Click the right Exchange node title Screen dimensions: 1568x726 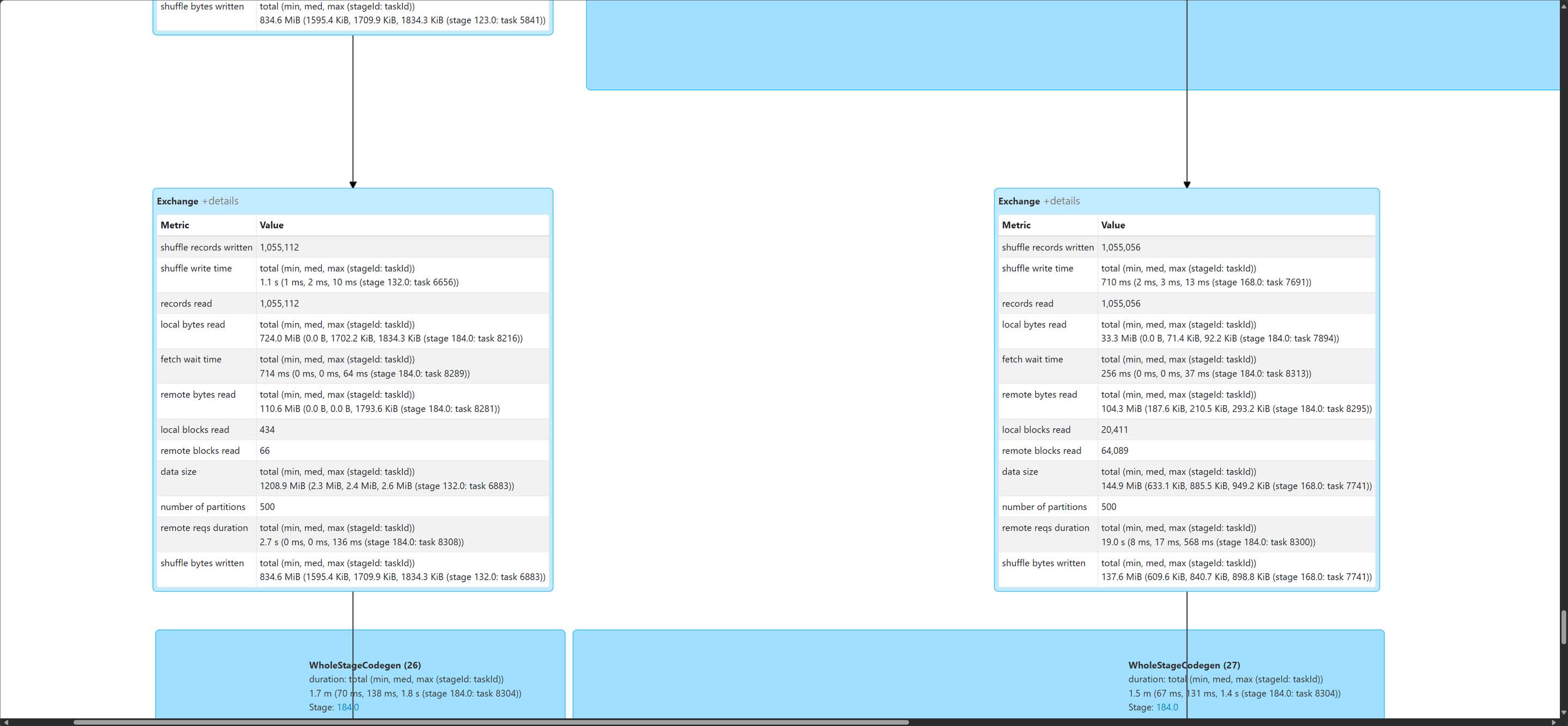pos(1019,201)
